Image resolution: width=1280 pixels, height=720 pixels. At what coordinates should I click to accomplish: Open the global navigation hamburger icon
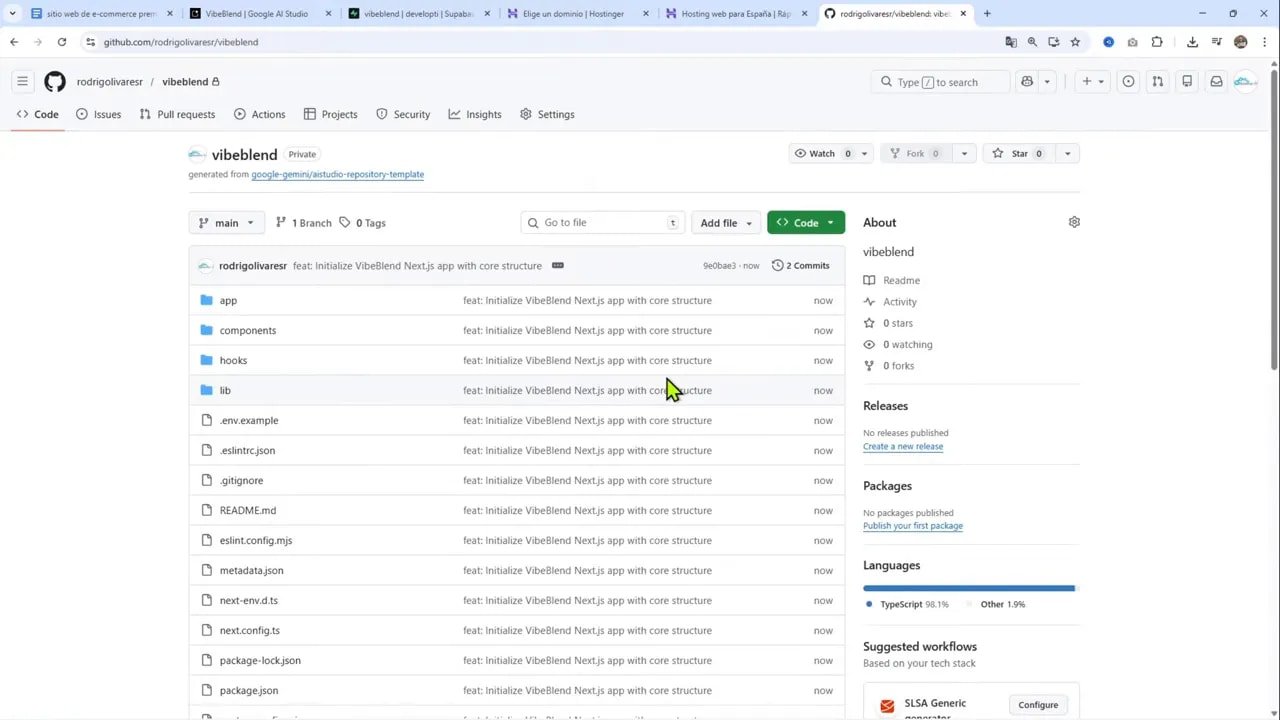(x=22, y=81)
